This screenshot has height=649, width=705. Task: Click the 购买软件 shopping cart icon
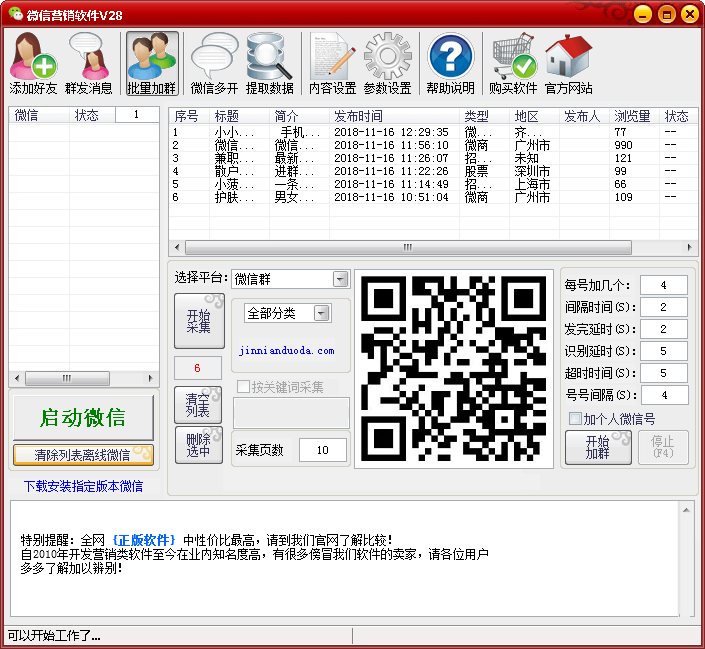pos(513,63)
